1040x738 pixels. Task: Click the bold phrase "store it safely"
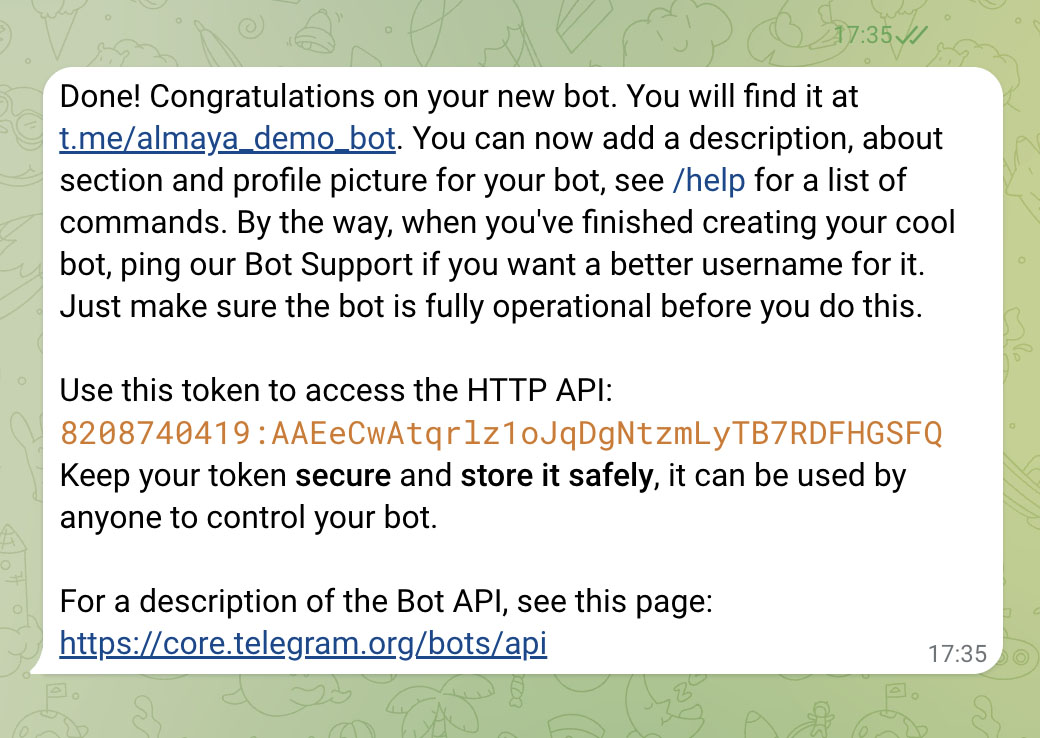556,475
